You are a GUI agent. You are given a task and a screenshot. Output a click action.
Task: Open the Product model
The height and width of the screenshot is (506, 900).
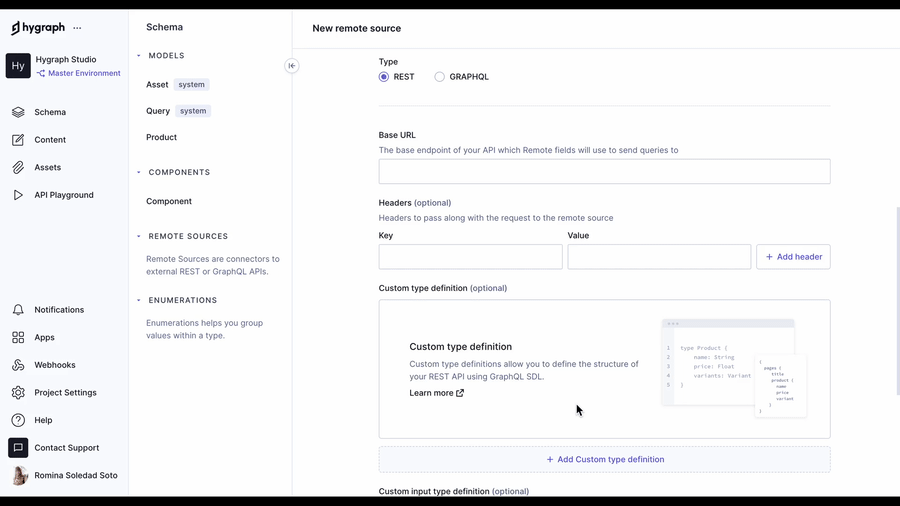click(161, 137)
